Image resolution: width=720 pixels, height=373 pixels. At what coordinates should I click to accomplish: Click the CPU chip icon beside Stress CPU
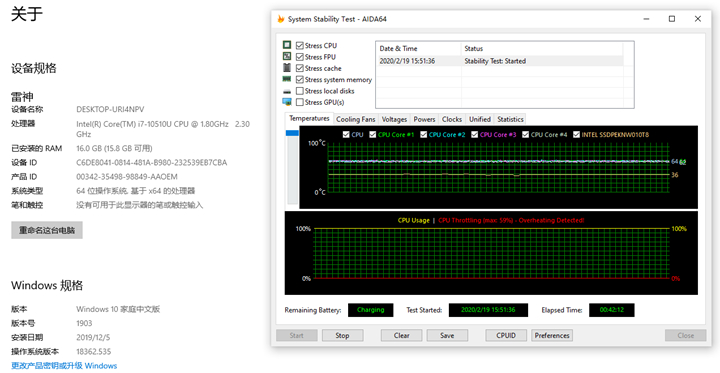pyautogui.click(x=287, y=45)
